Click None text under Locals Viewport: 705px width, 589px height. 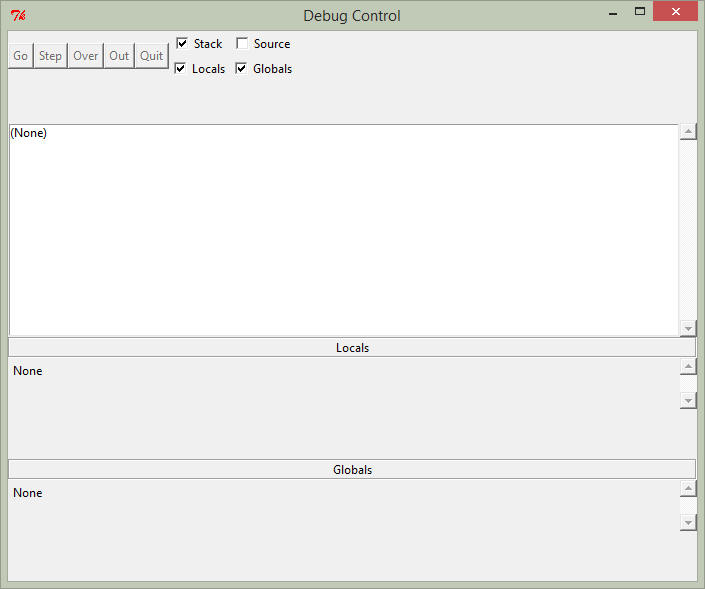pos(28,371)
